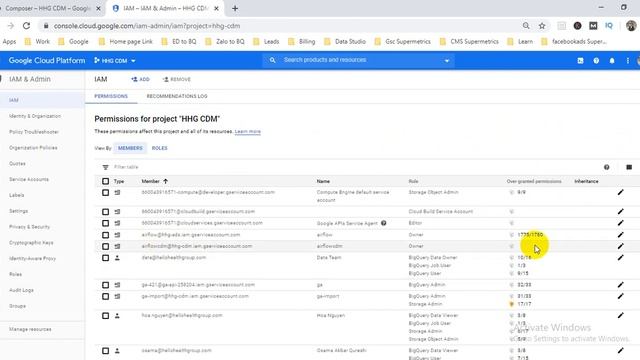Open the HHG CDM project selector dropdown
This screenshot has height=360, width=640.
click(x=115, y=60)
